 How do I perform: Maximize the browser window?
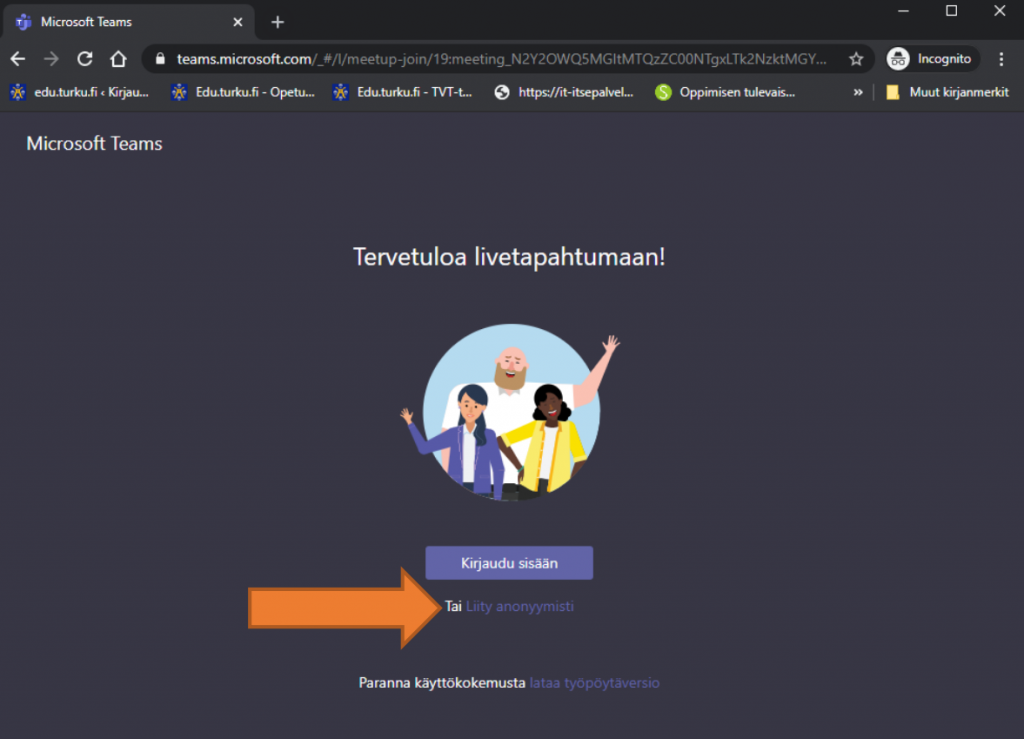(952, 11)
